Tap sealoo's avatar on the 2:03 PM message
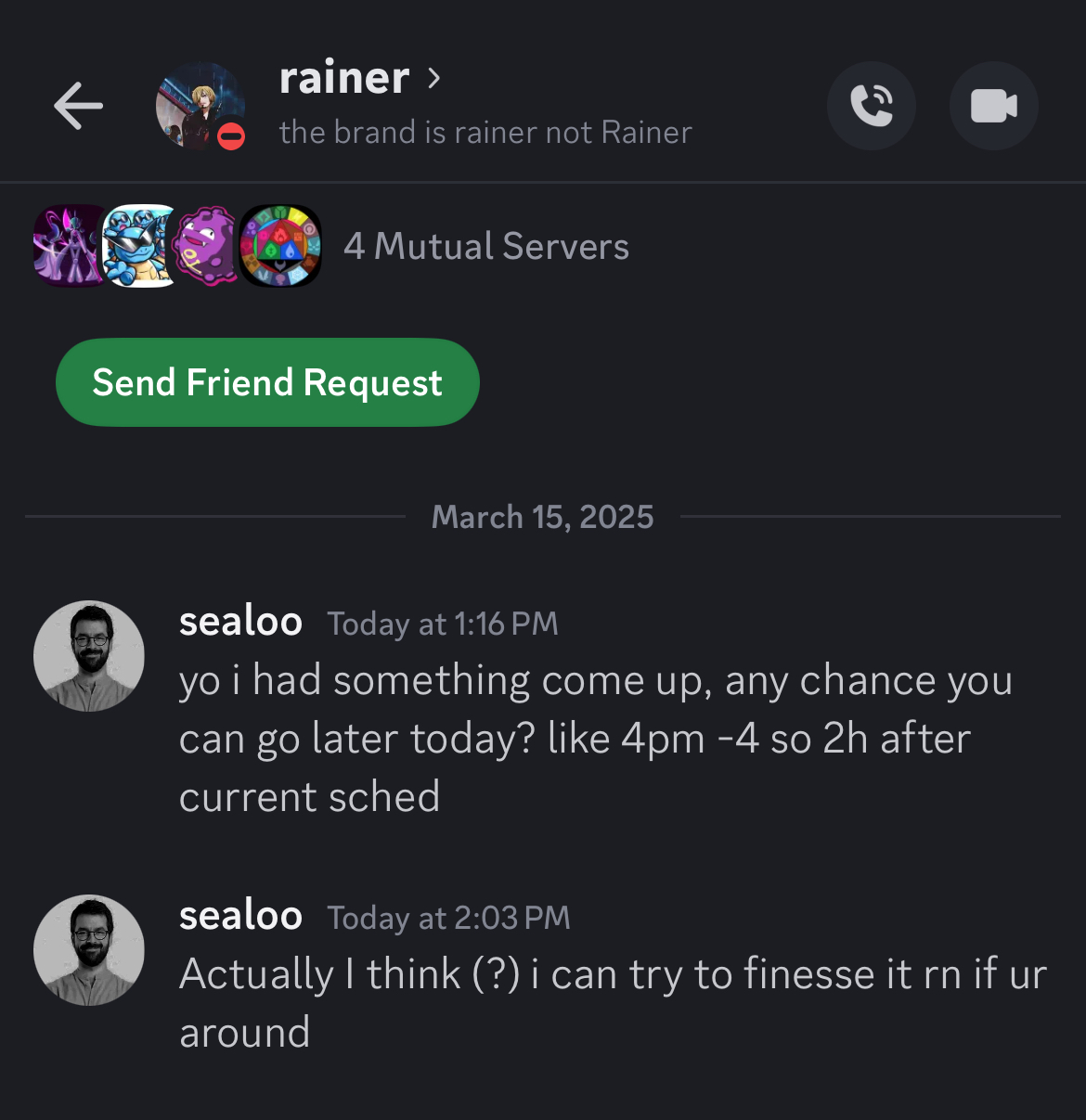The width and height of the screenshot is (1086, 1120). [x=89, y=949]
